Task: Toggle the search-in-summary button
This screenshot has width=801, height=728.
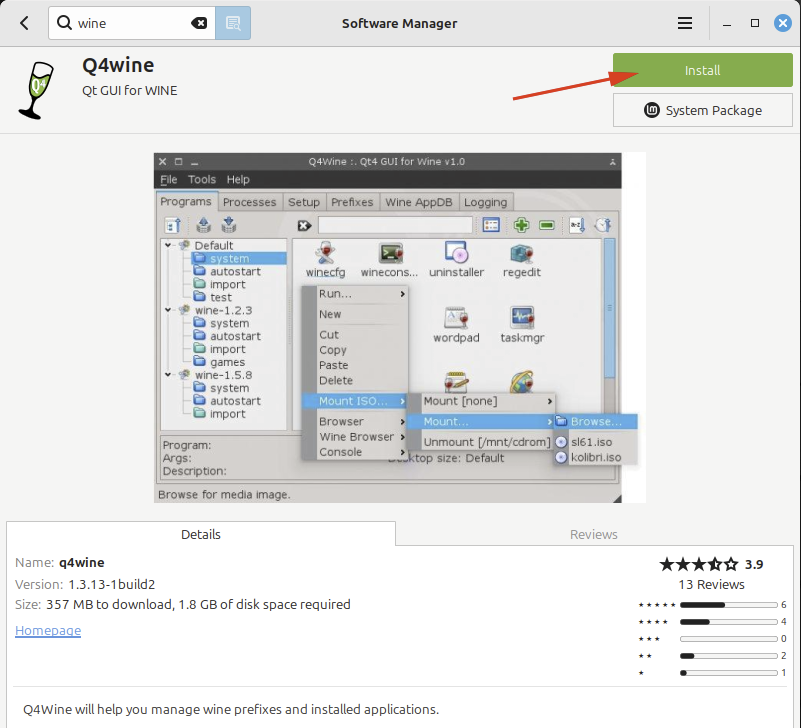Action: (x=233, y=23)
